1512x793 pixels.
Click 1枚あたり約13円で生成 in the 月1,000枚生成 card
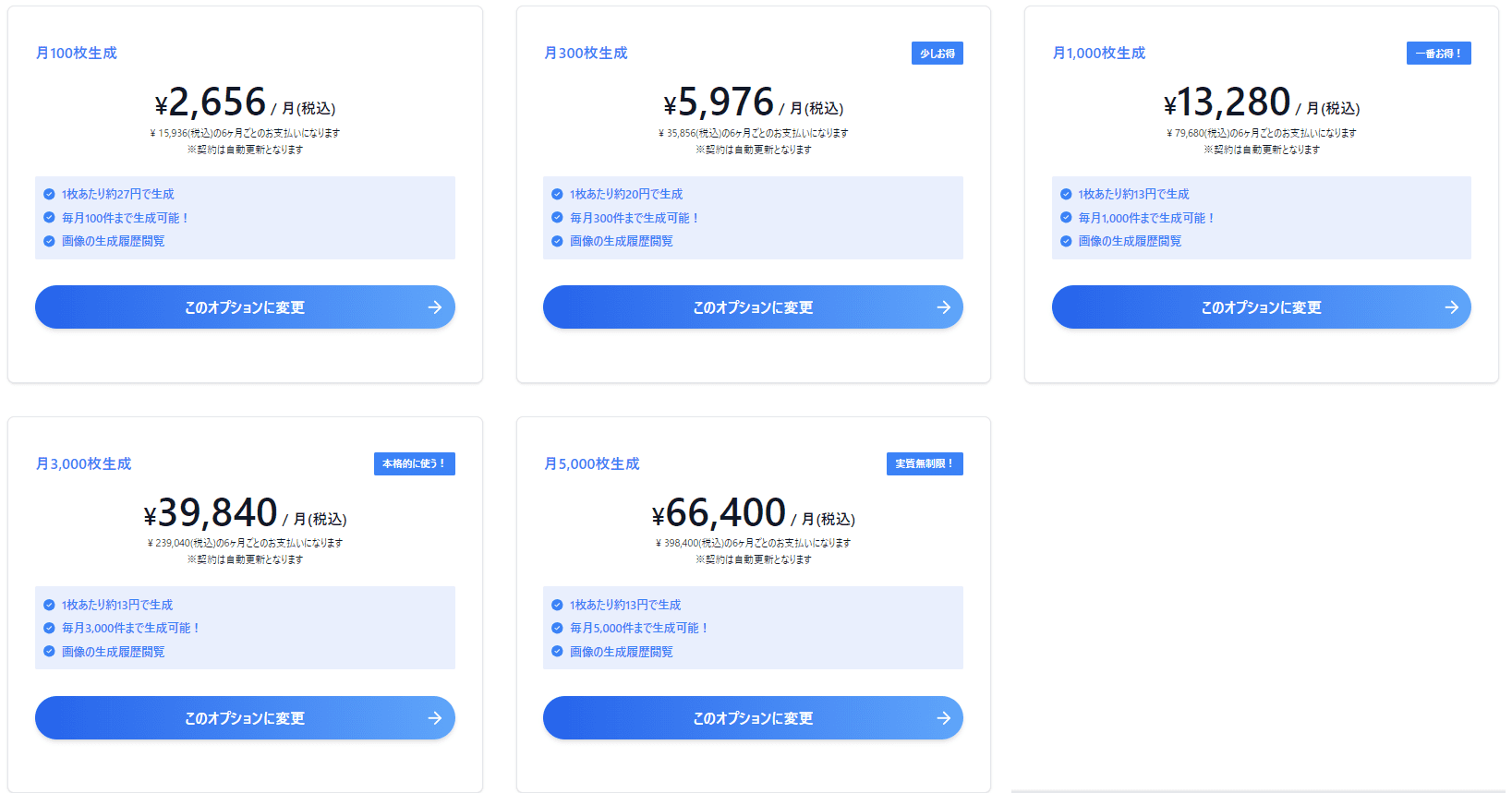coord(1133,194)
